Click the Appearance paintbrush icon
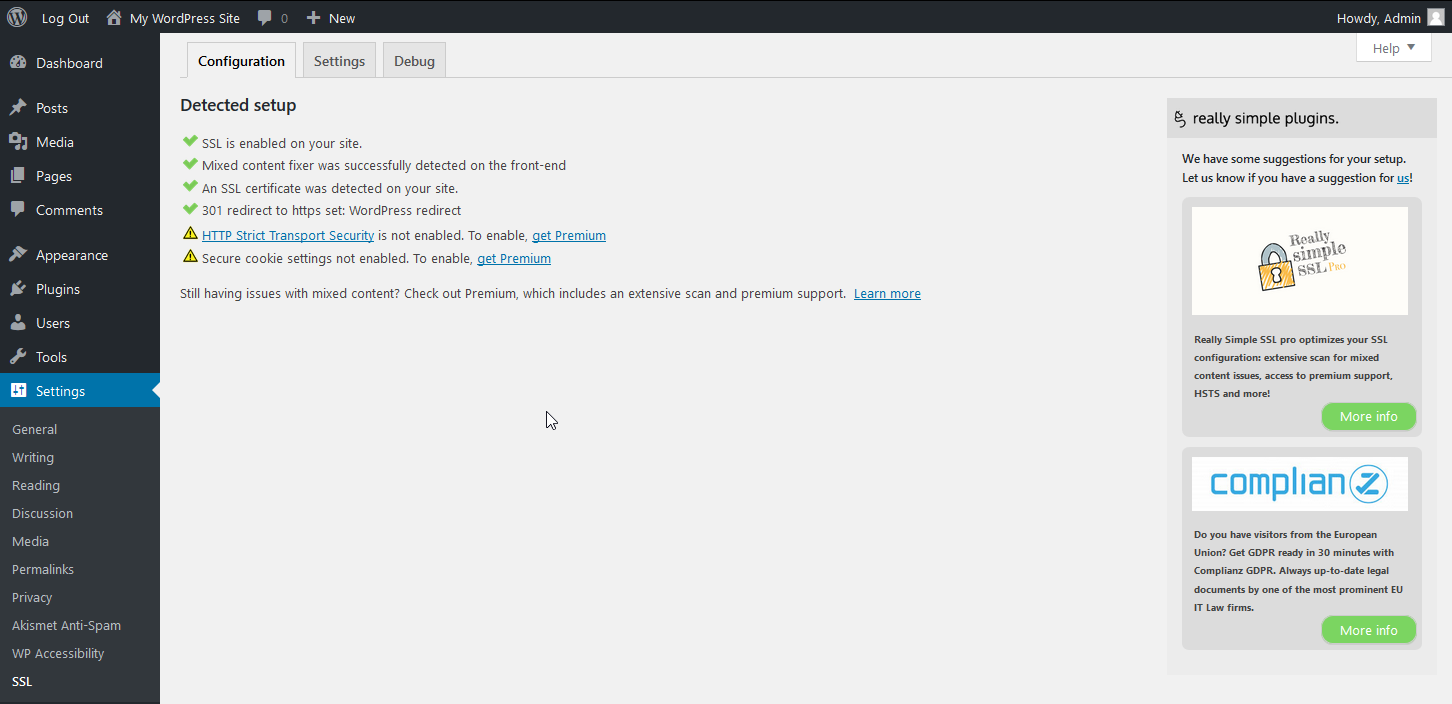 (18, 255)
